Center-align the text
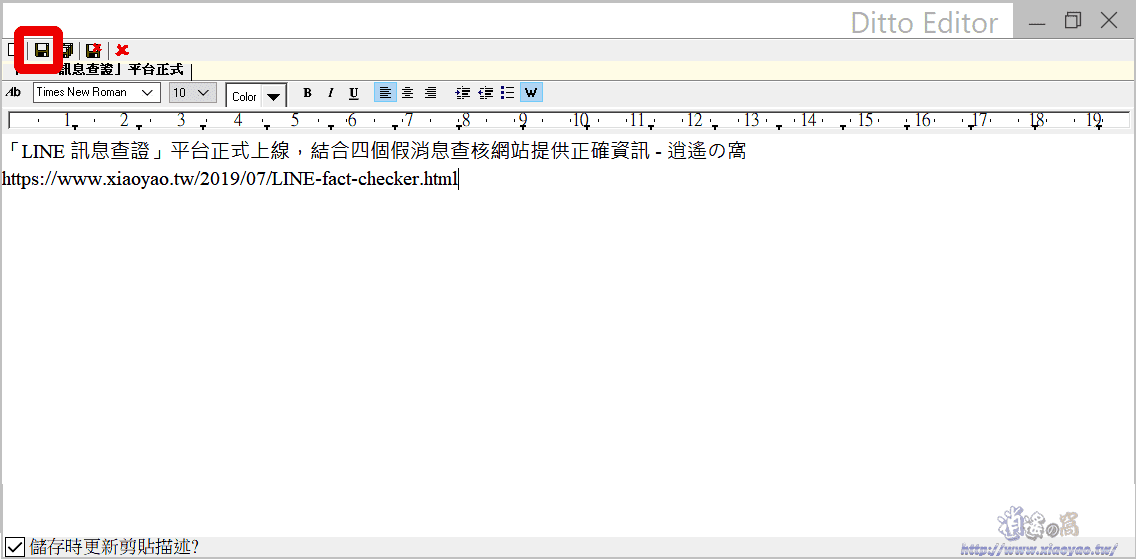 coord(407,93)
